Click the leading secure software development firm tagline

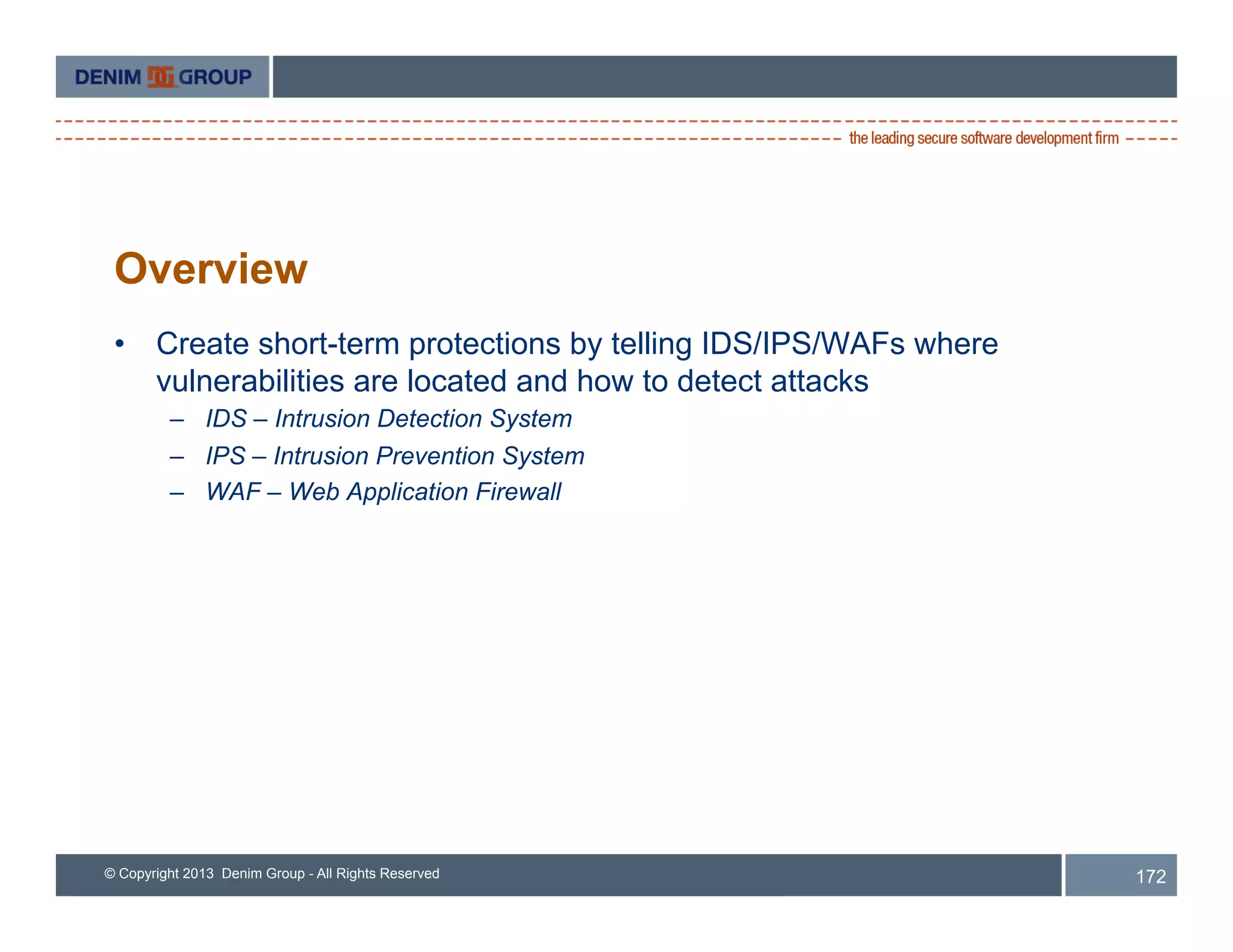point(983,138)
